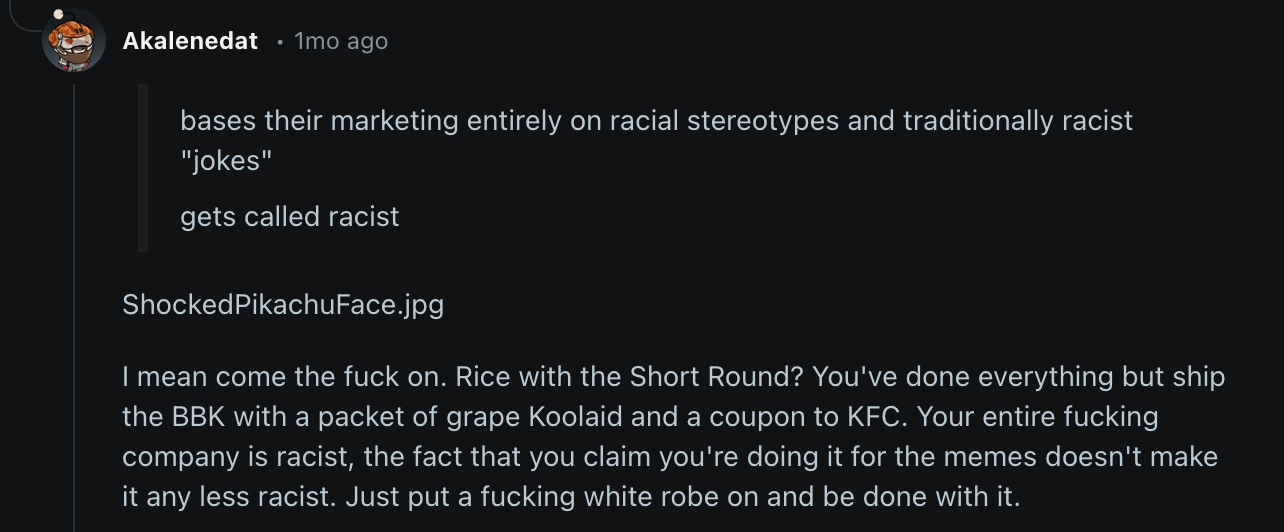Click the quoted word "jokes"
The image size is (1284, 532).
tap(225, 161)
